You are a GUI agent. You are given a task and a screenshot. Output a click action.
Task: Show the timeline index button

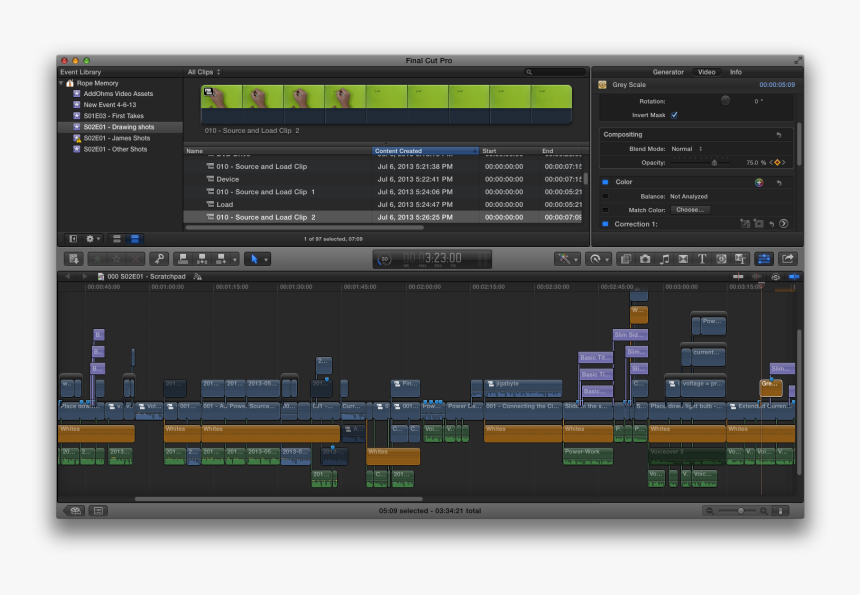pos(98,511)
